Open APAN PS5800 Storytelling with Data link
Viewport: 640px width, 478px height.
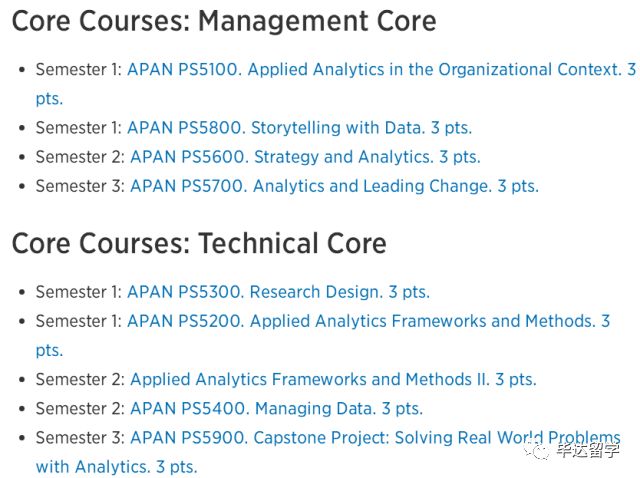[300, 128]
